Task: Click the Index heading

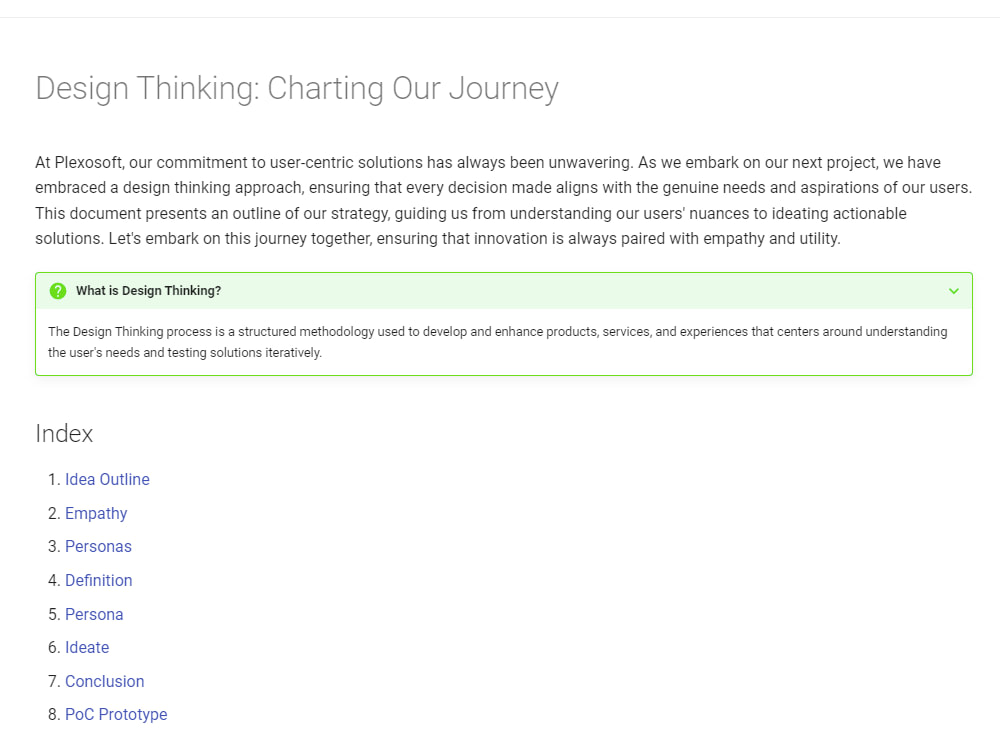Action: [64, 434]
